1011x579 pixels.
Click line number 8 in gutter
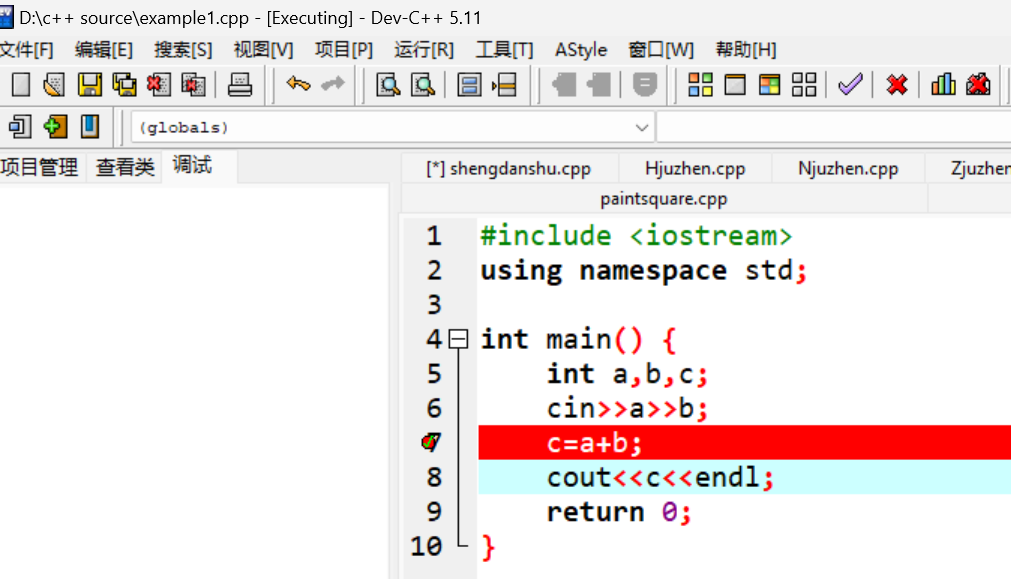434,477
